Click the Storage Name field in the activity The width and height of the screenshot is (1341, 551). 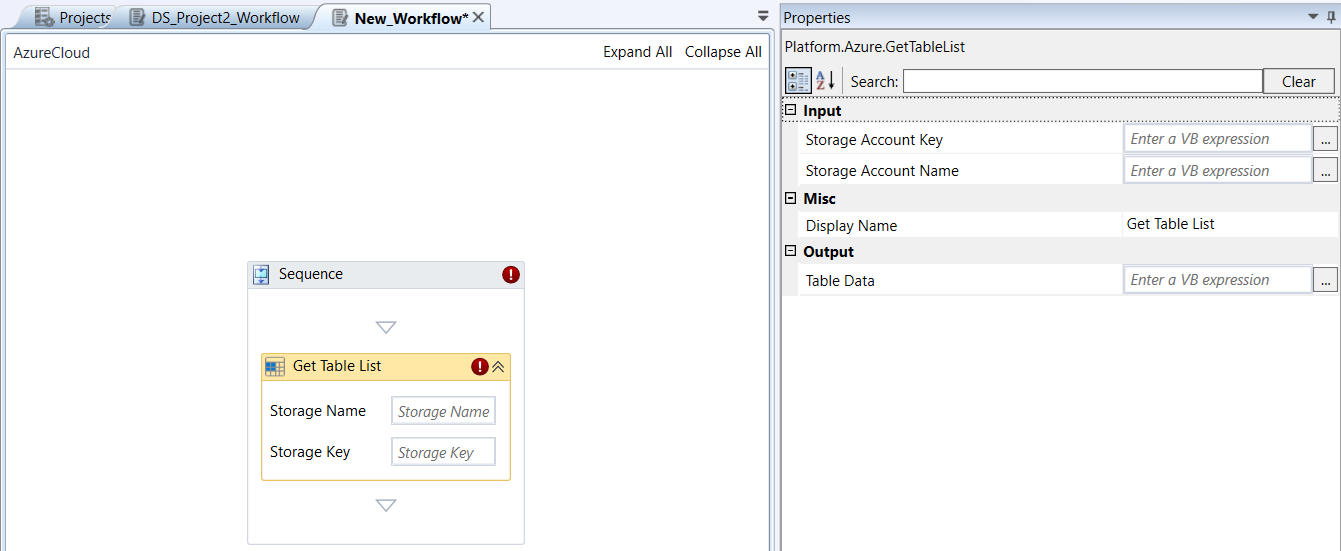coord(443,411)
